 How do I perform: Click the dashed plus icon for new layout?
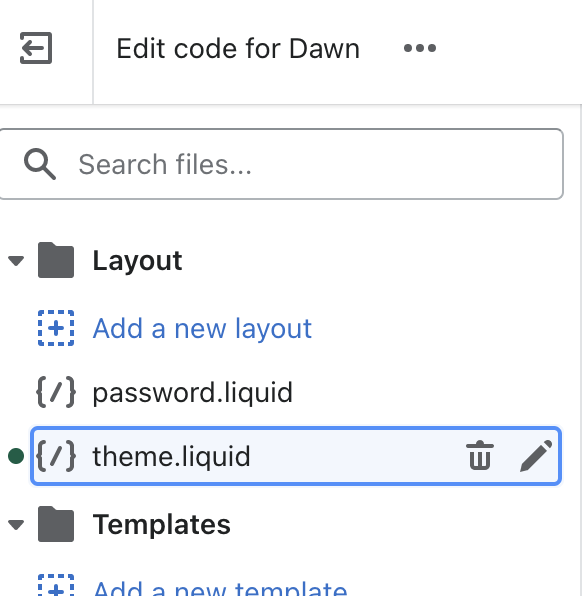(x=56, y=328)
